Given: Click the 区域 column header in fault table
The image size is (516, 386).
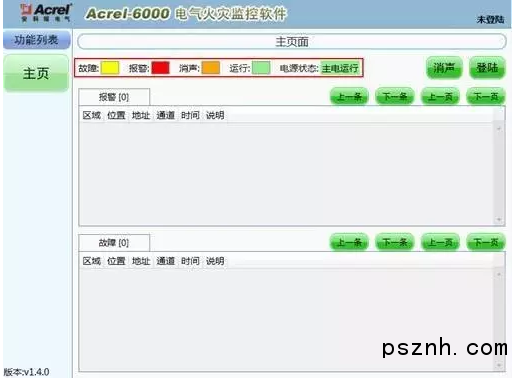Looking at the screenshot, I should (x=92, y=261).
